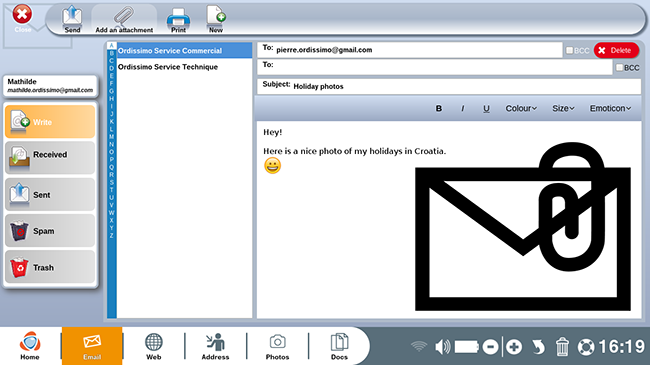Check the BCC box for the first recipient

point(570,50)
